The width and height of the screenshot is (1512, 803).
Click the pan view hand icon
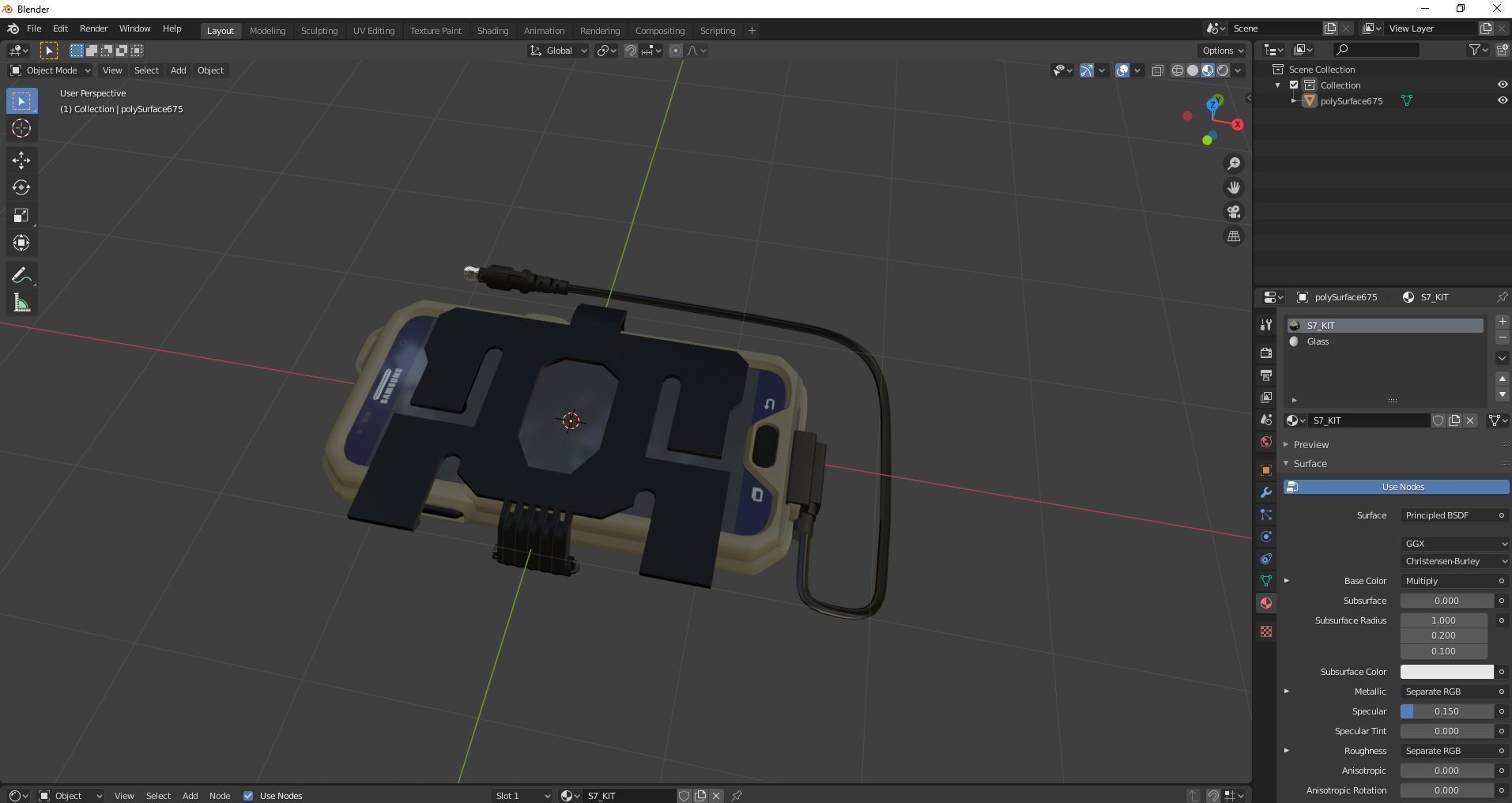[x=1234, y=187]
